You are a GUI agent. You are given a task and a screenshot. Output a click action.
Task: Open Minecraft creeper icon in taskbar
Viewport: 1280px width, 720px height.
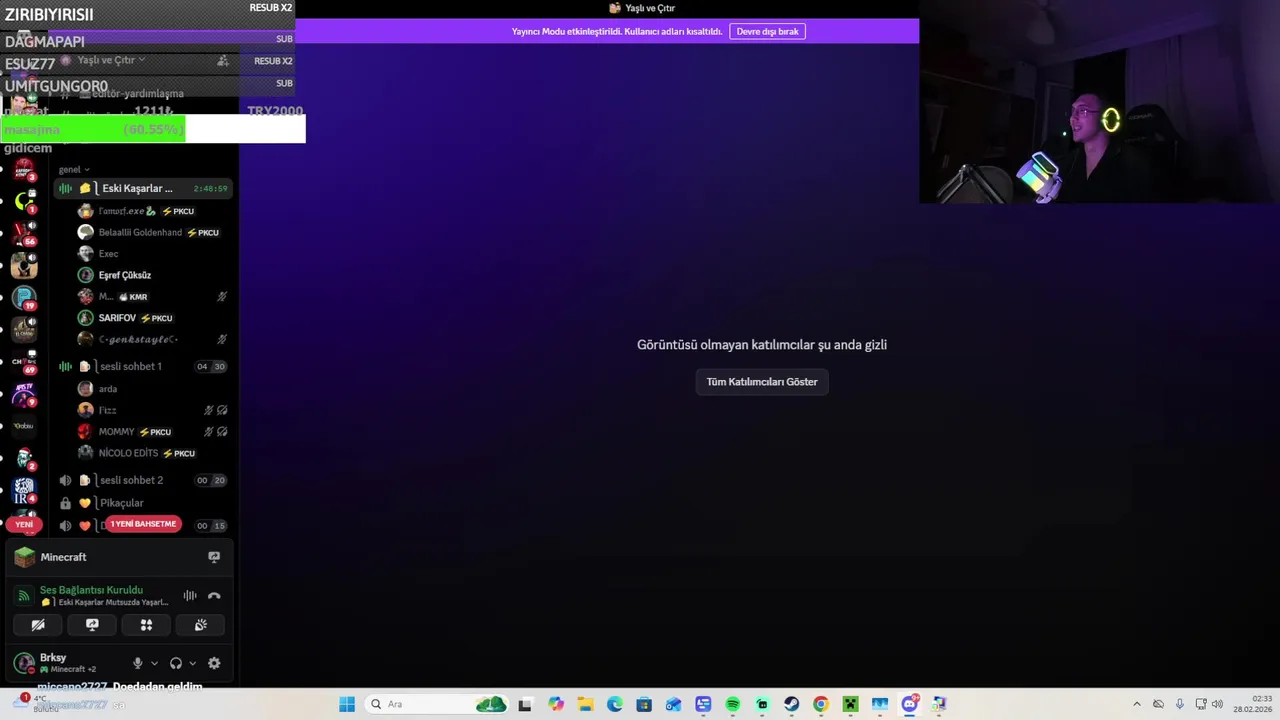[x=850, y=704]
